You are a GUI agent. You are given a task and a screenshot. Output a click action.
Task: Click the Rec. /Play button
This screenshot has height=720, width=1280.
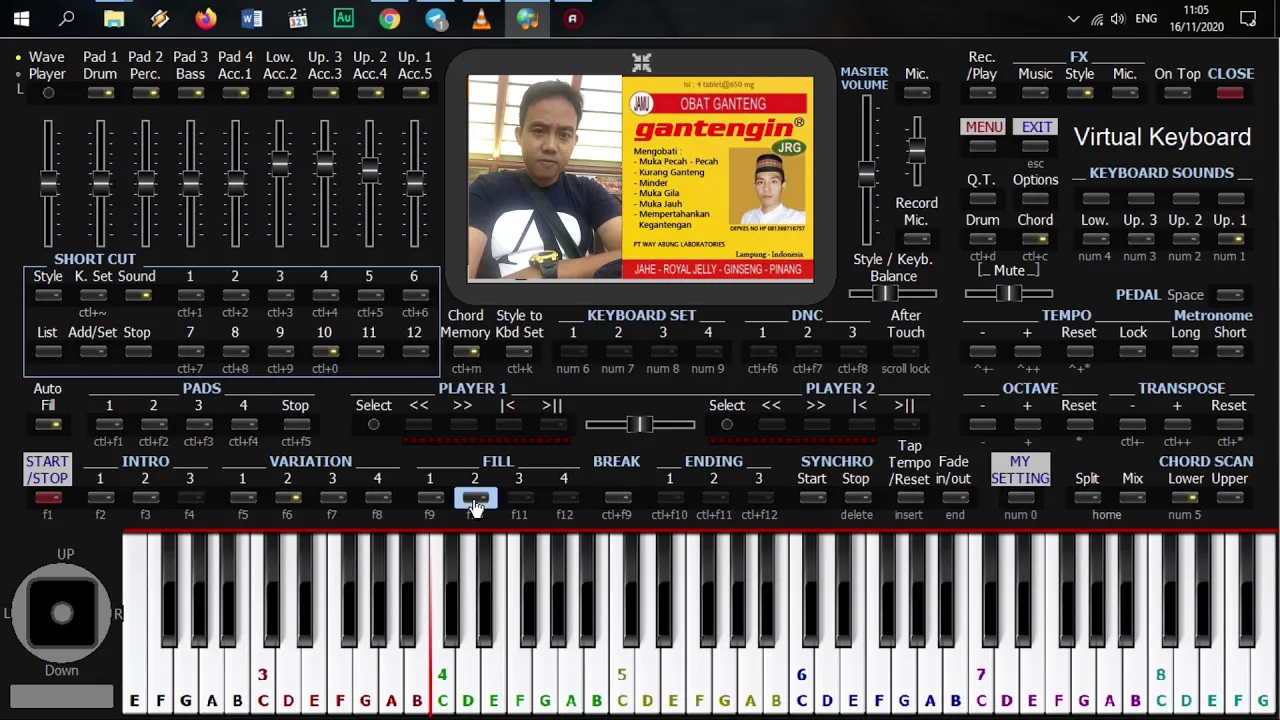982,93
